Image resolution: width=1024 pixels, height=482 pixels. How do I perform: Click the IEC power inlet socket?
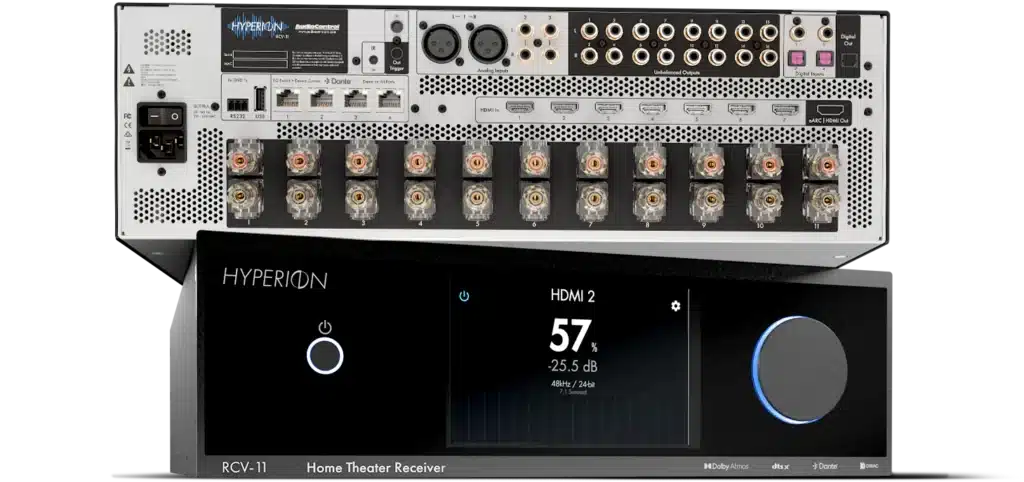pyautogui.click(x=162, y=144)
